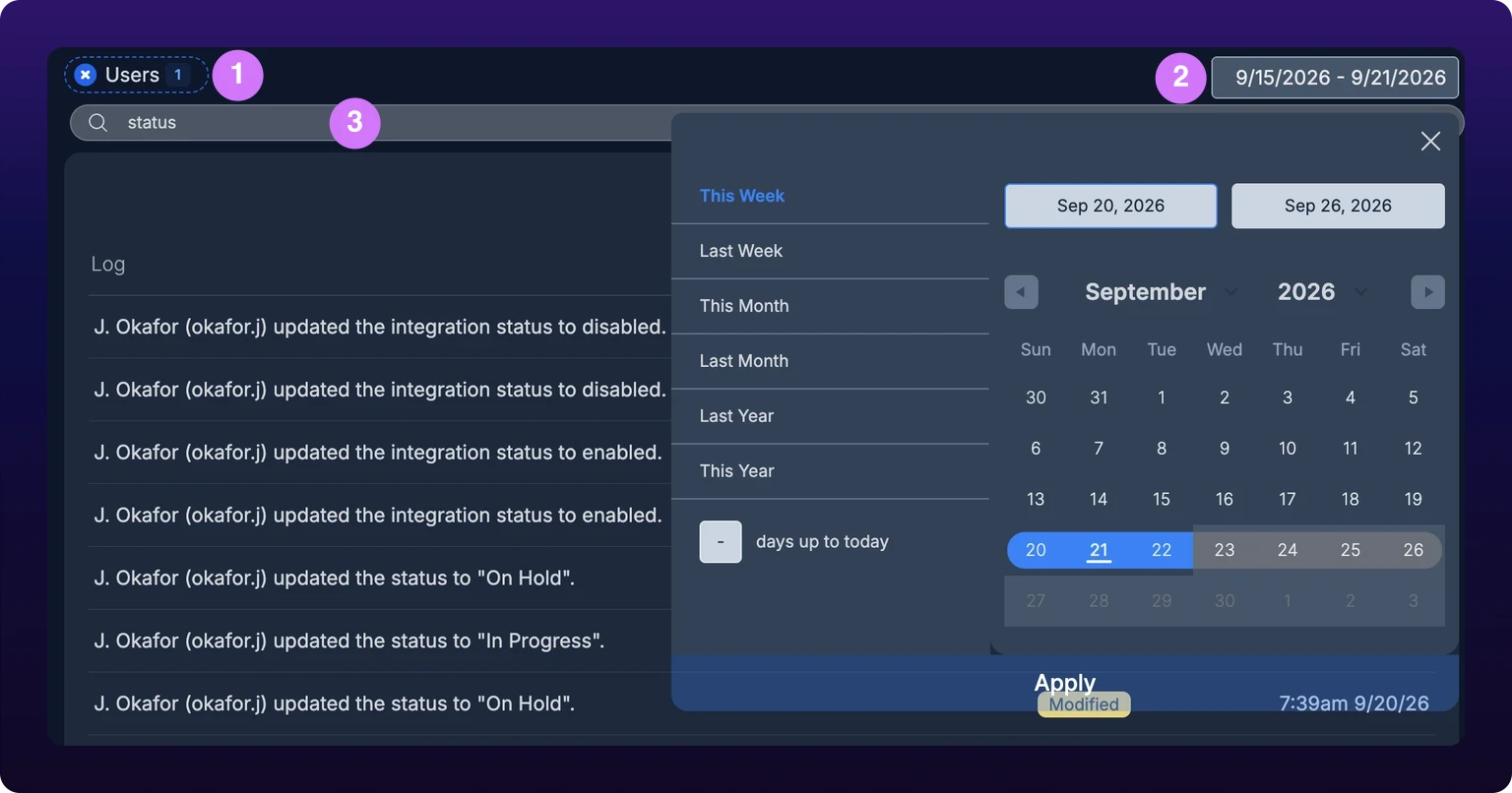Select September 18 on the calendar
Image resolution: width=1512 pixels, height=793 pixels.
[1351, 499]
